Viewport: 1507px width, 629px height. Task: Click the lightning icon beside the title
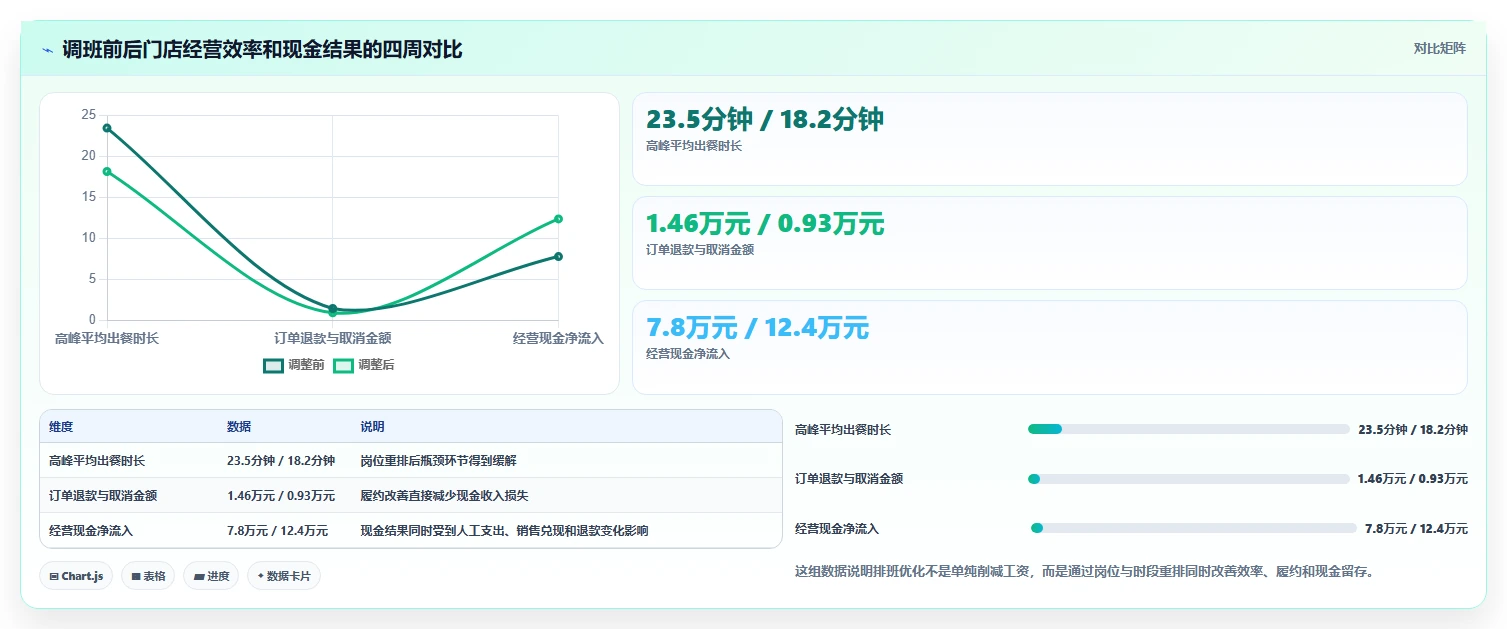point(47,49)
